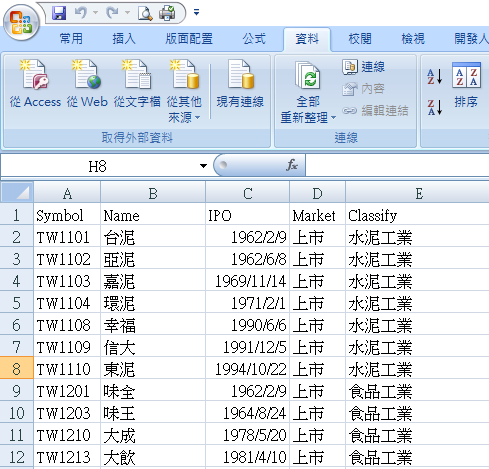Expand the redo history dropdown arrow

click(x=127, y=13)
